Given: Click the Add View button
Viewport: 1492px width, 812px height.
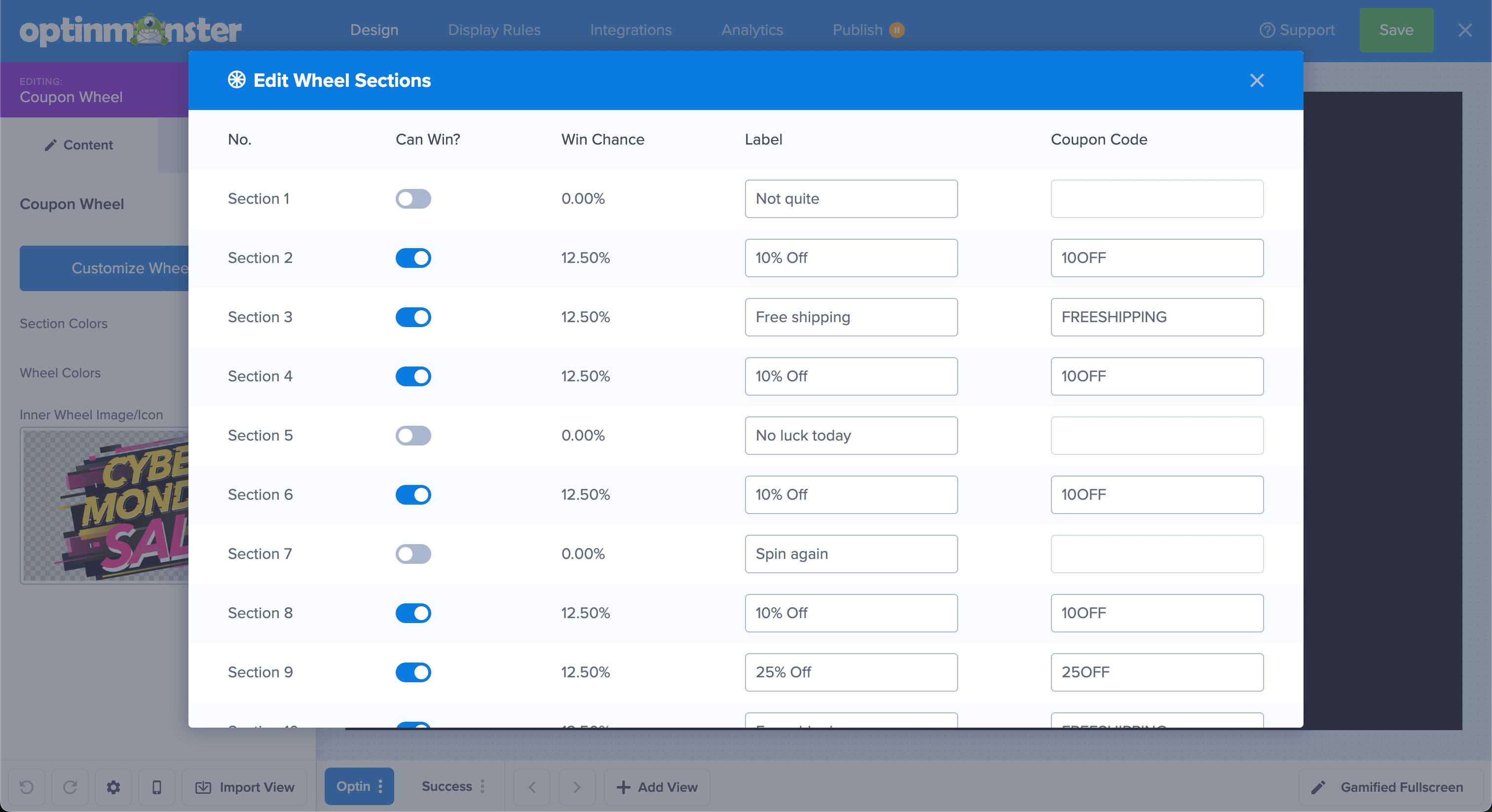Looking at the screenshot, I should 657,787.
